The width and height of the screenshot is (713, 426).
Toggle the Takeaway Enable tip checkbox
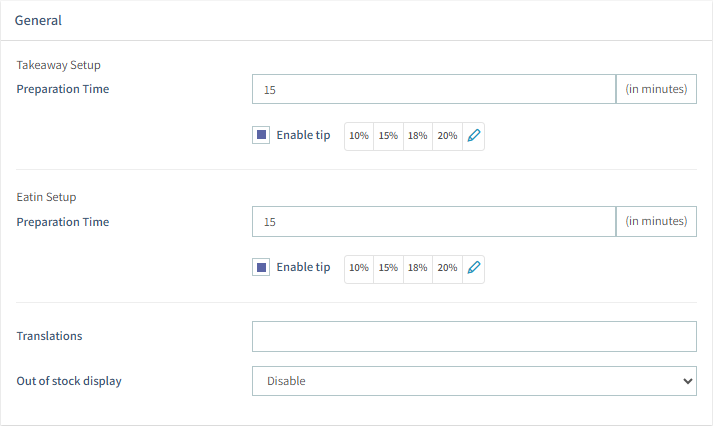tap(261, 136)
